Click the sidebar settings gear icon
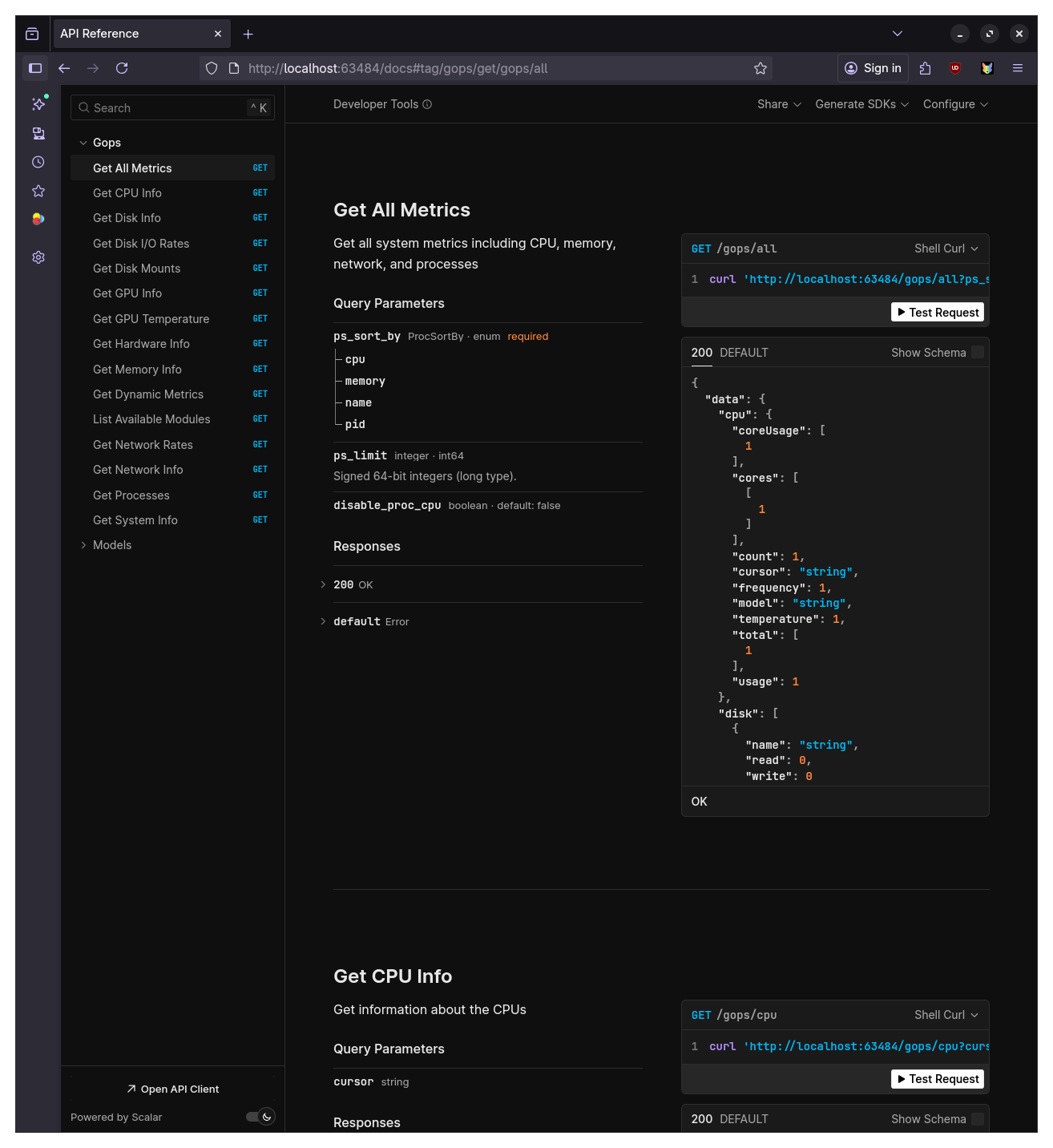Screen dimensions: 1053x1148 tap(38, 257)
